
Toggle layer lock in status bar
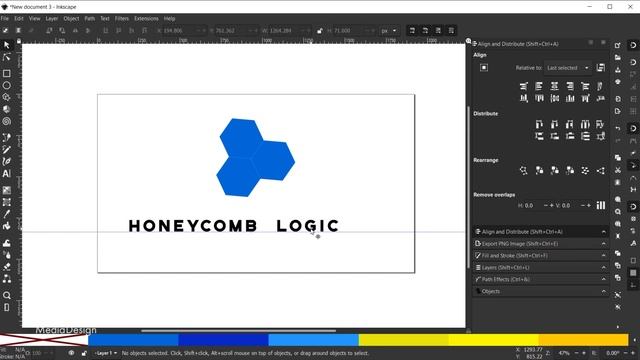(x=84, y=353)
